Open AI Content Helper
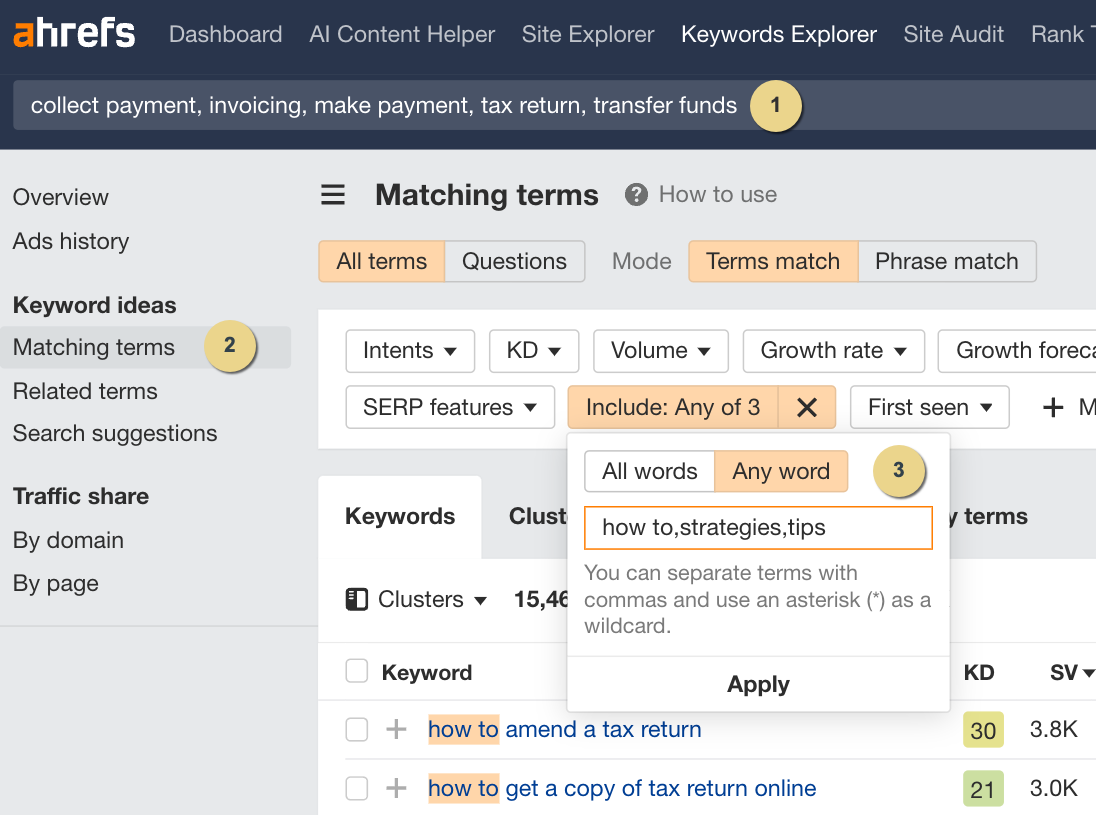The image size is (1096, 815). click(x=402, y=34)
